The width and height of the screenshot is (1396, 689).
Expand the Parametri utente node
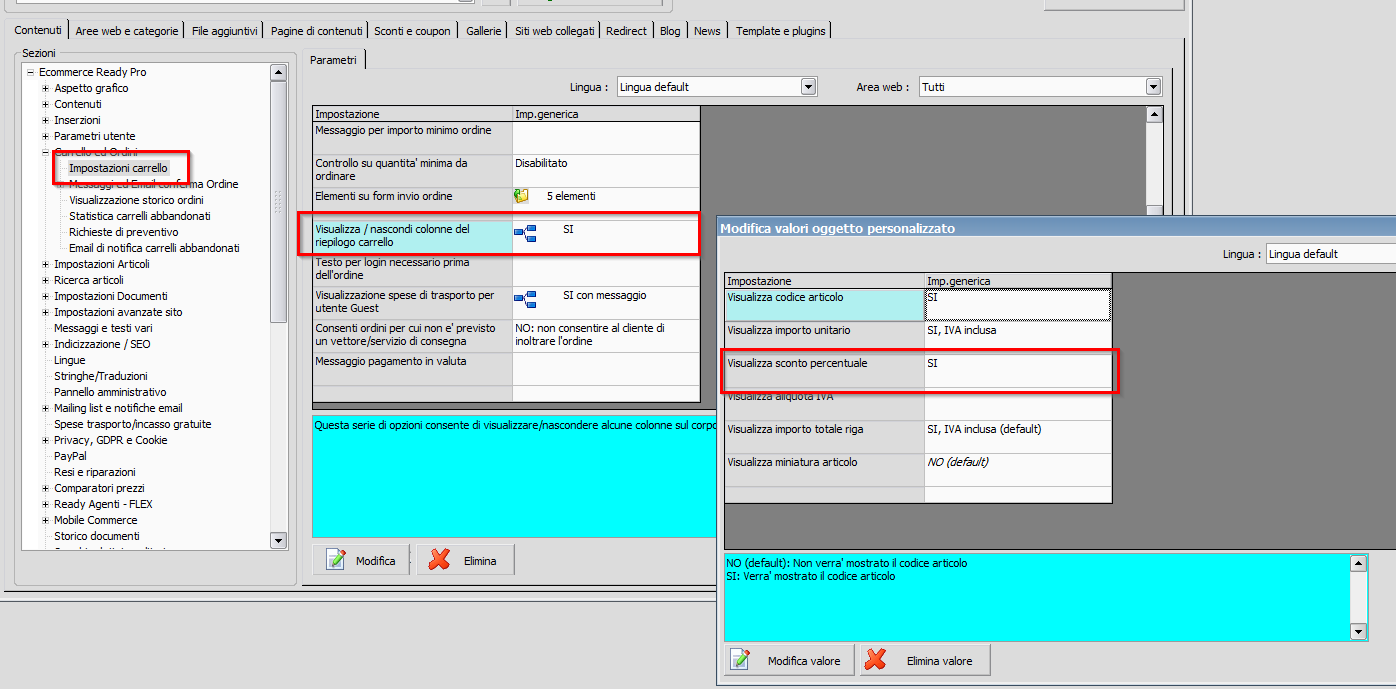pyautogui.click(x=45, y=136)
